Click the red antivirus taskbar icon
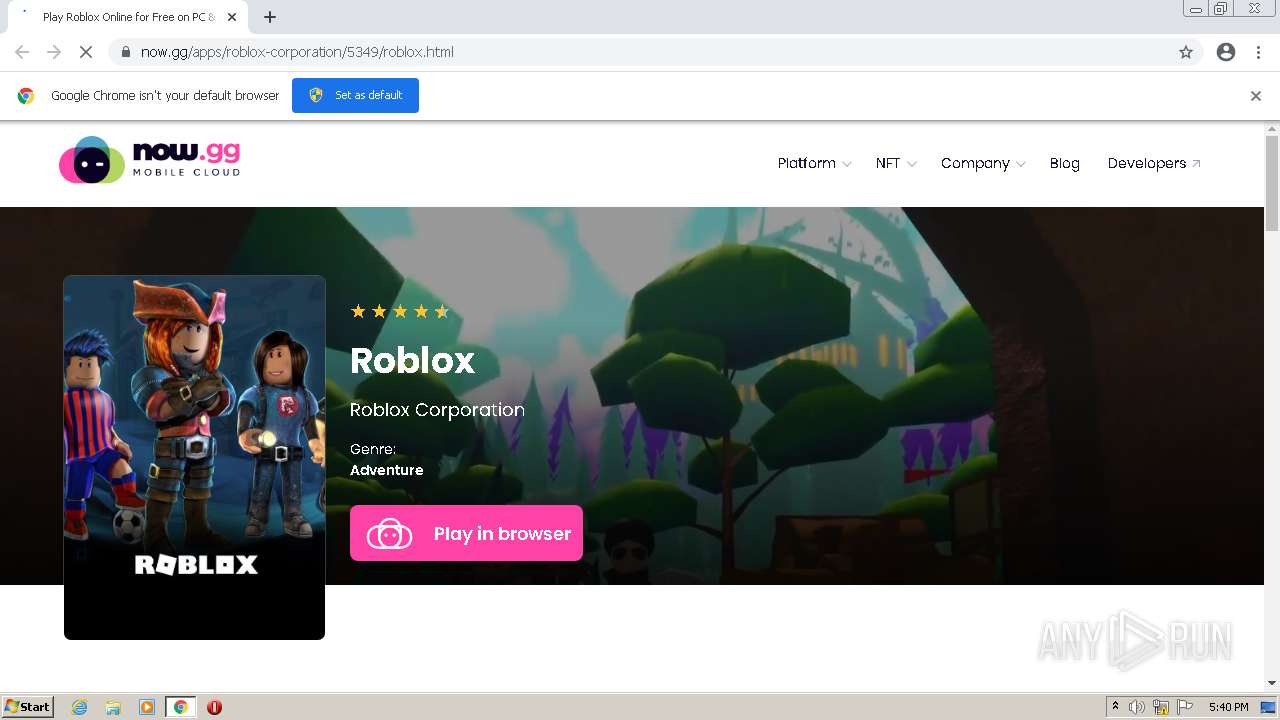 pyautogui.click(x=214, y=707)
